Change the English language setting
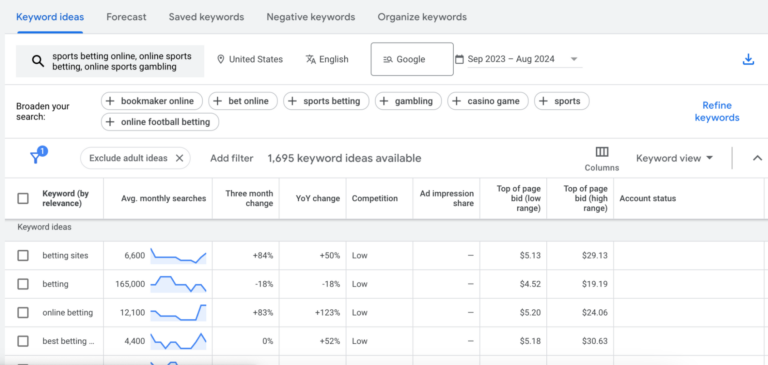 click(327, 59)
